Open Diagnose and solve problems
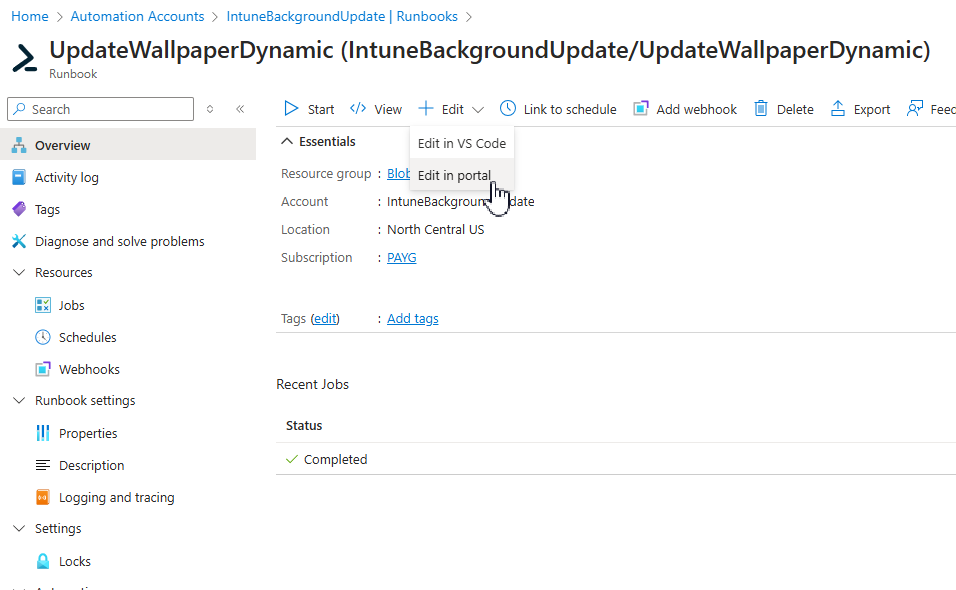956x590 pixels. [x=119, y=241]
